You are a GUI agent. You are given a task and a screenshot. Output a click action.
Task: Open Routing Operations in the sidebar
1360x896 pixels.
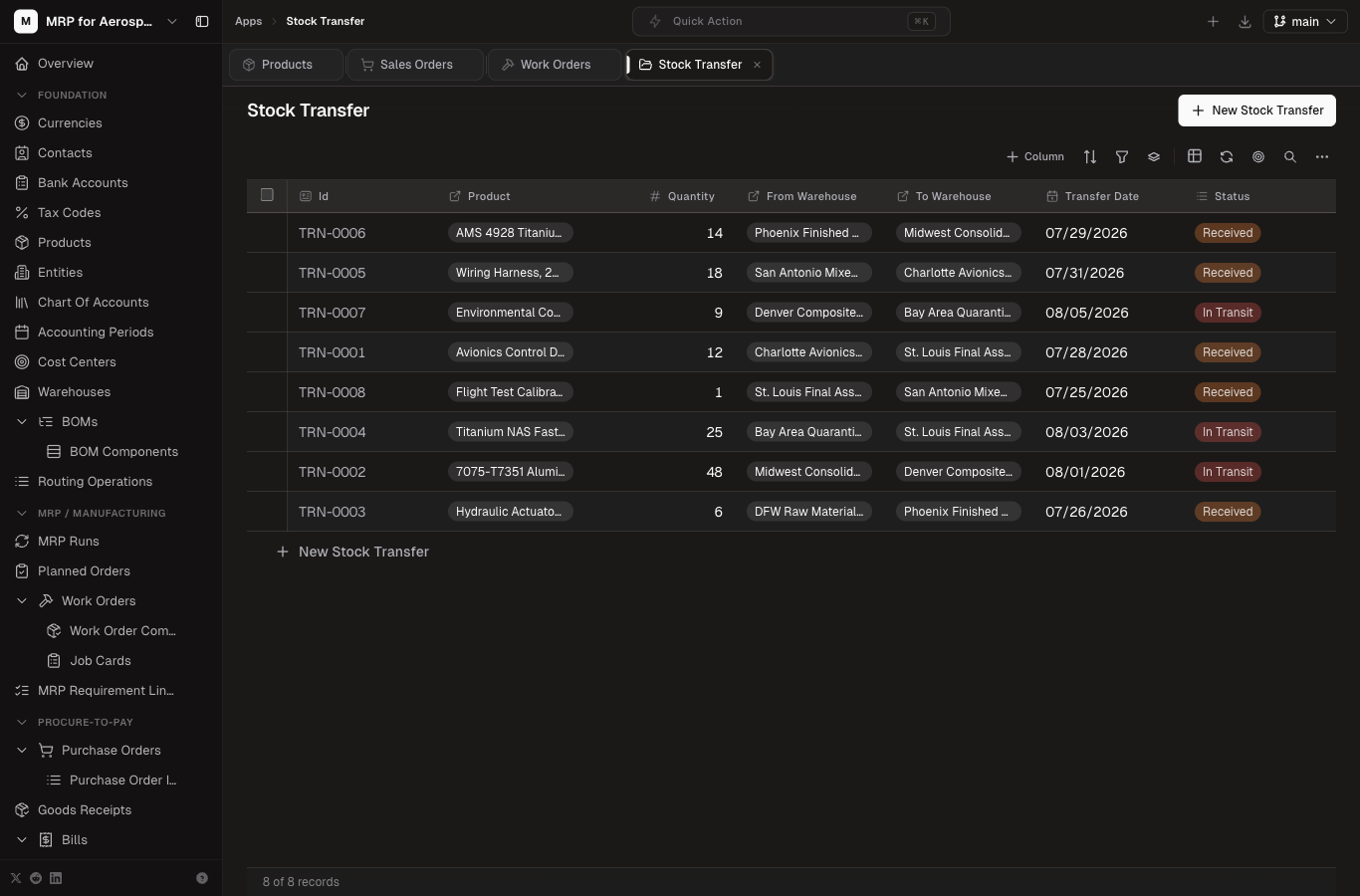[111, 482]
